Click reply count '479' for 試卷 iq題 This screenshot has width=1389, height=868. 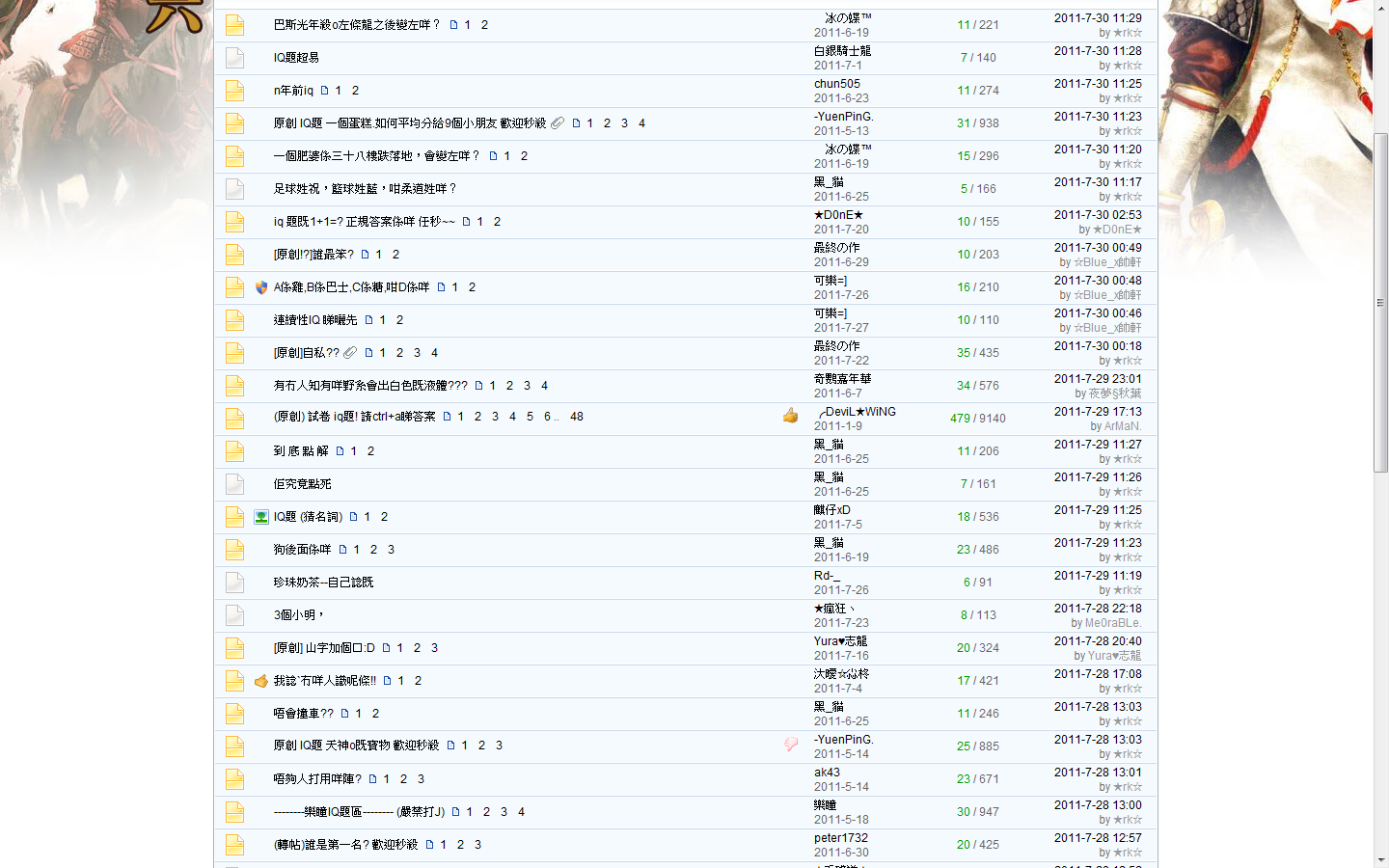click(x=960, y=419)
